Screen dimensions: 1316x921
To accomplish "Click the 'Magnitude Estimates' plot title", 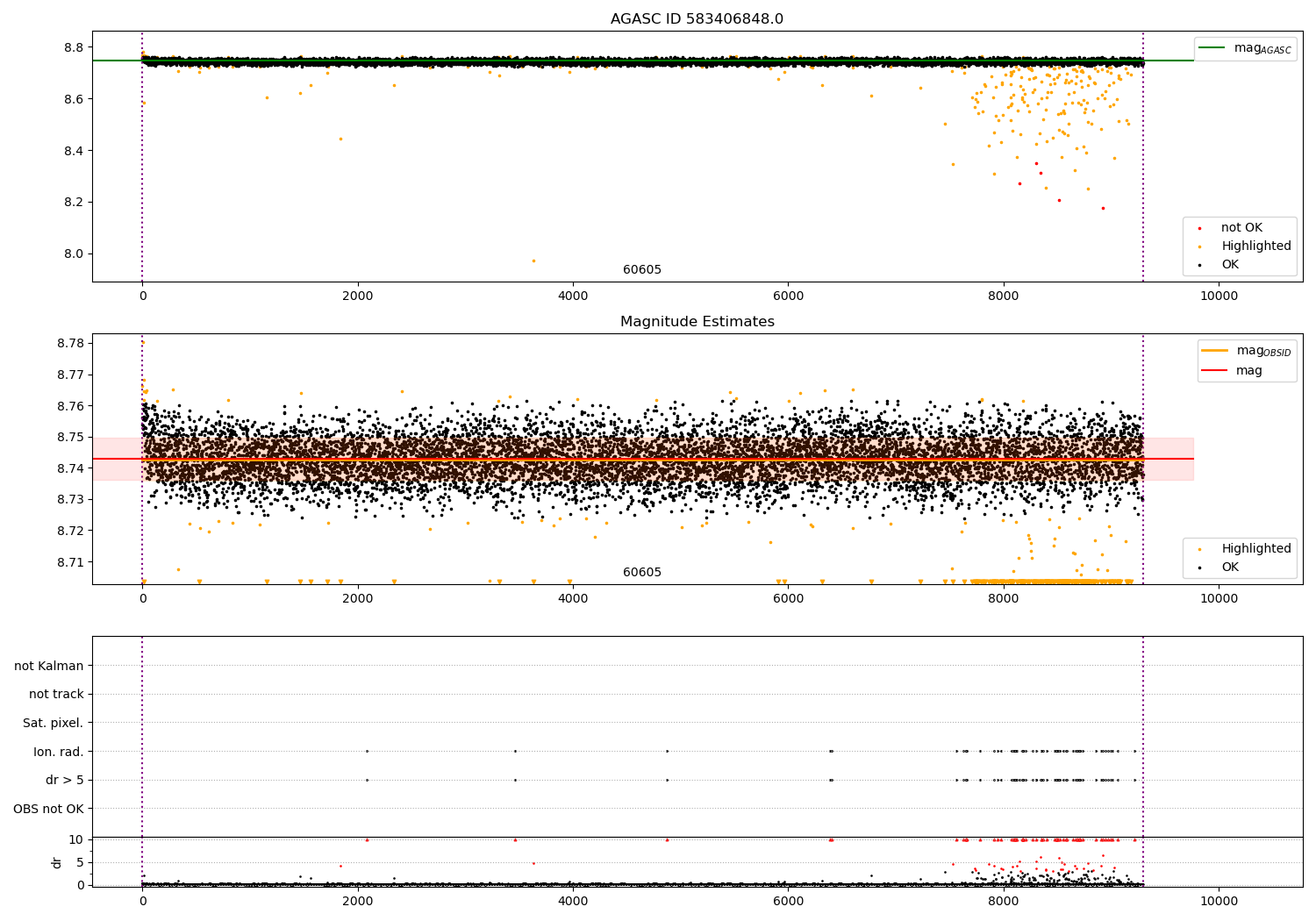I will pyautogui.click(x=697, y=322).
